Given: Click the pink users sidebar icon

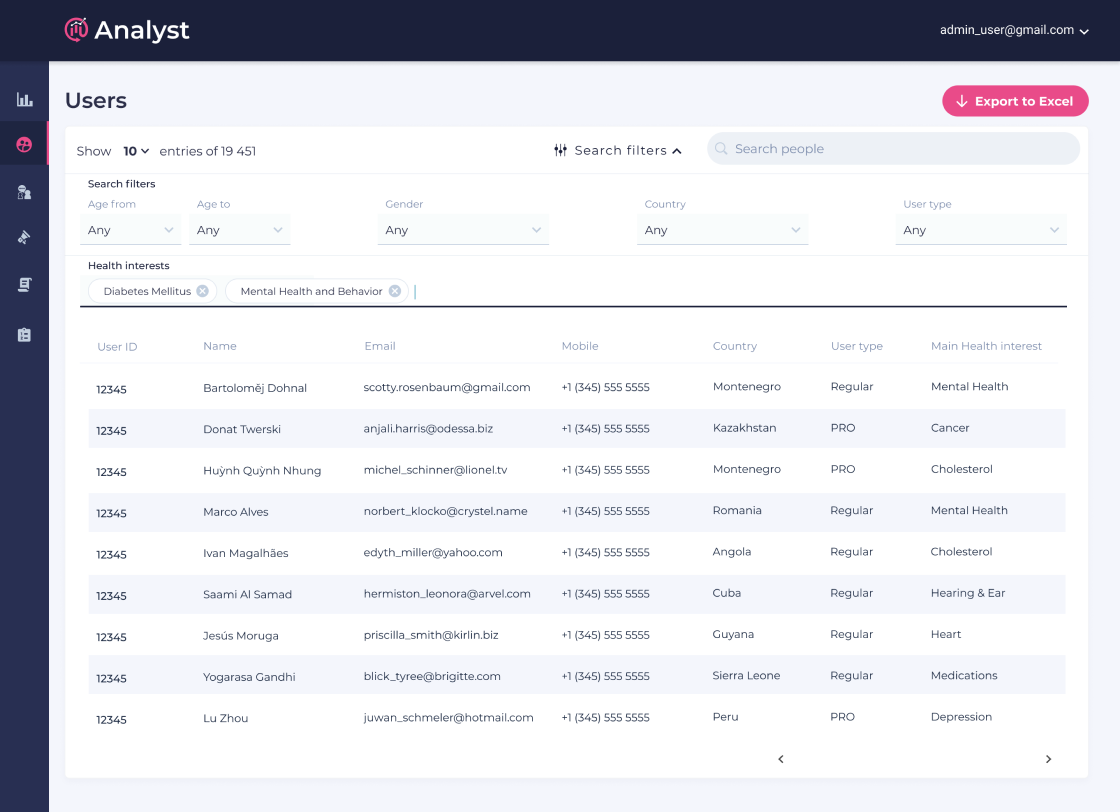Looking at the screenshot, I should click(24, 145).
